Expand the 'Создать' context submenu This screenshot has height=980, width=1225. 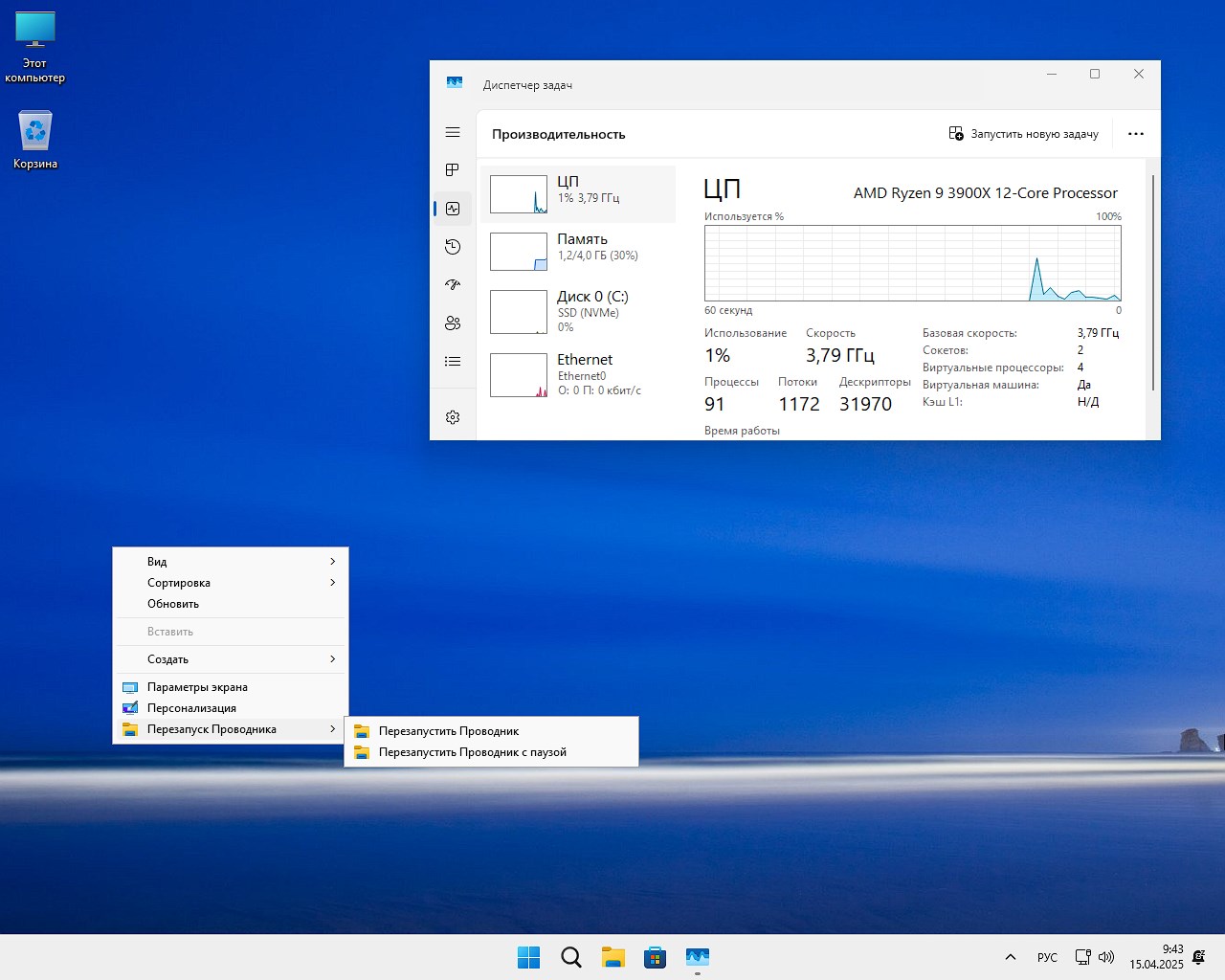(230, 659)
